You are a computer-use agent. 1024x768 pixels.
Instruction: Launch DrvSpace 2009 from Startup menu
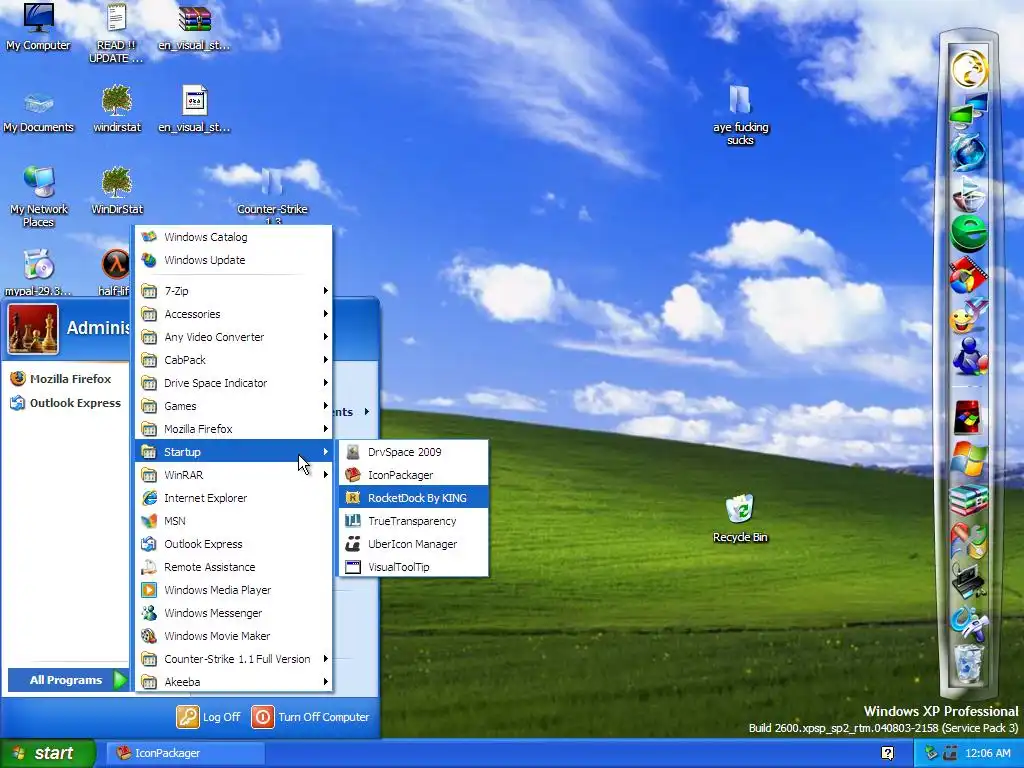coord(413,452)
